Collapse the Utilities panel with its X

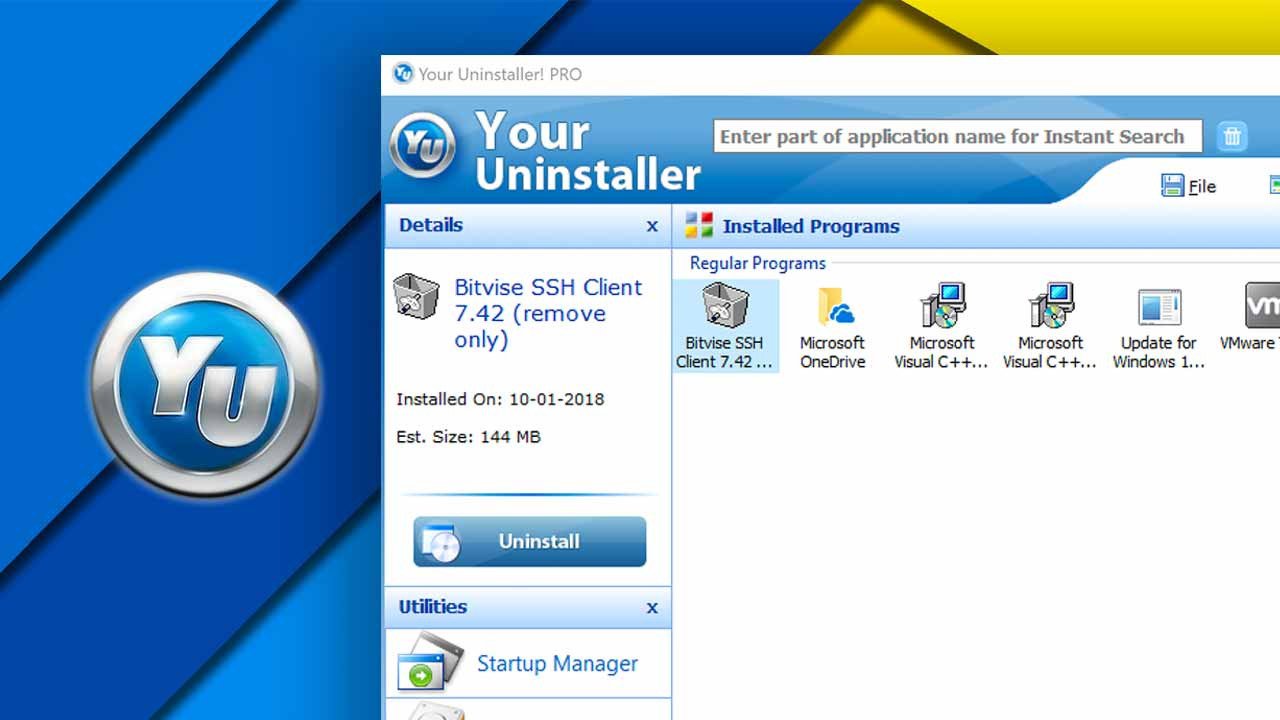point(653,607)
